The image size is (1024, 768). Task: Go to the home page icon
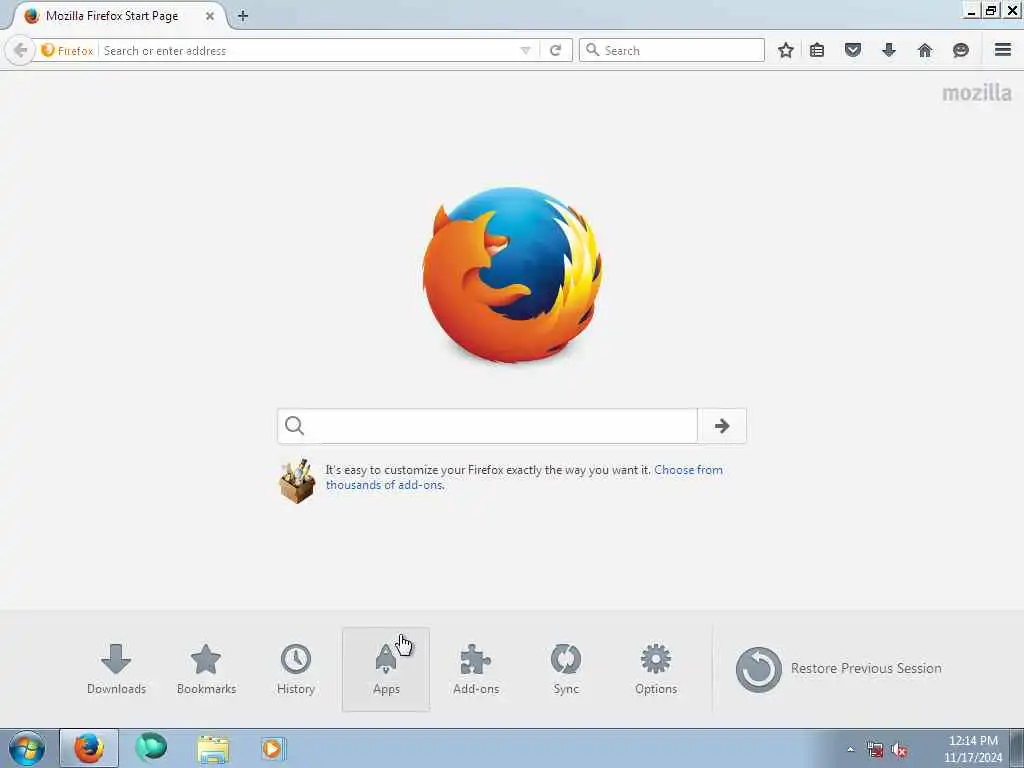(x=925, y=50)
